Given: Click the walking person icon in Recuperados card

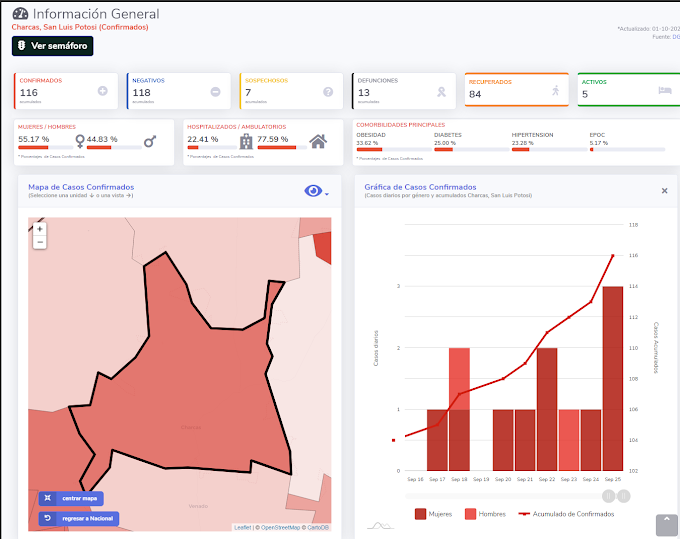Looking at the screenshot, I should [556, 90].
